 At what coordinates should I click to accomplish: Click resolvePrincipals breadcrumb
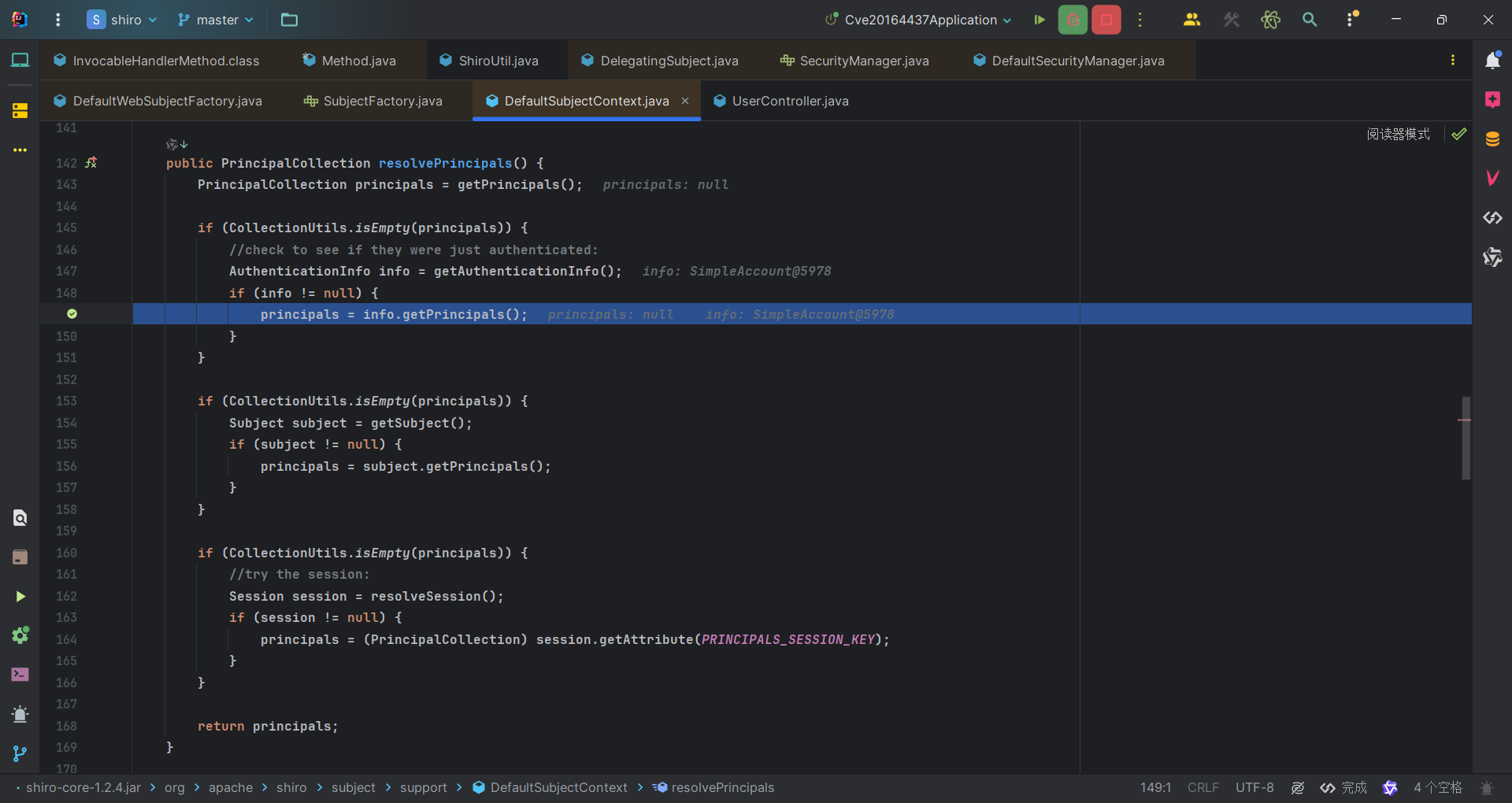[x=713, y=787]
